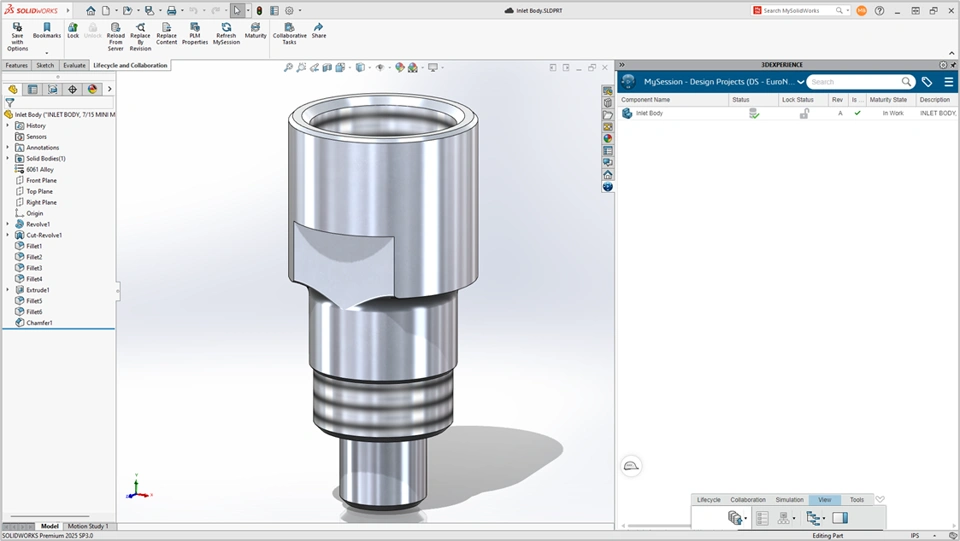Viewport: 960px width, 541px height.
Task: Click the tag icon in the 3DEXPERIENCE header
Action: pos(927,82)
